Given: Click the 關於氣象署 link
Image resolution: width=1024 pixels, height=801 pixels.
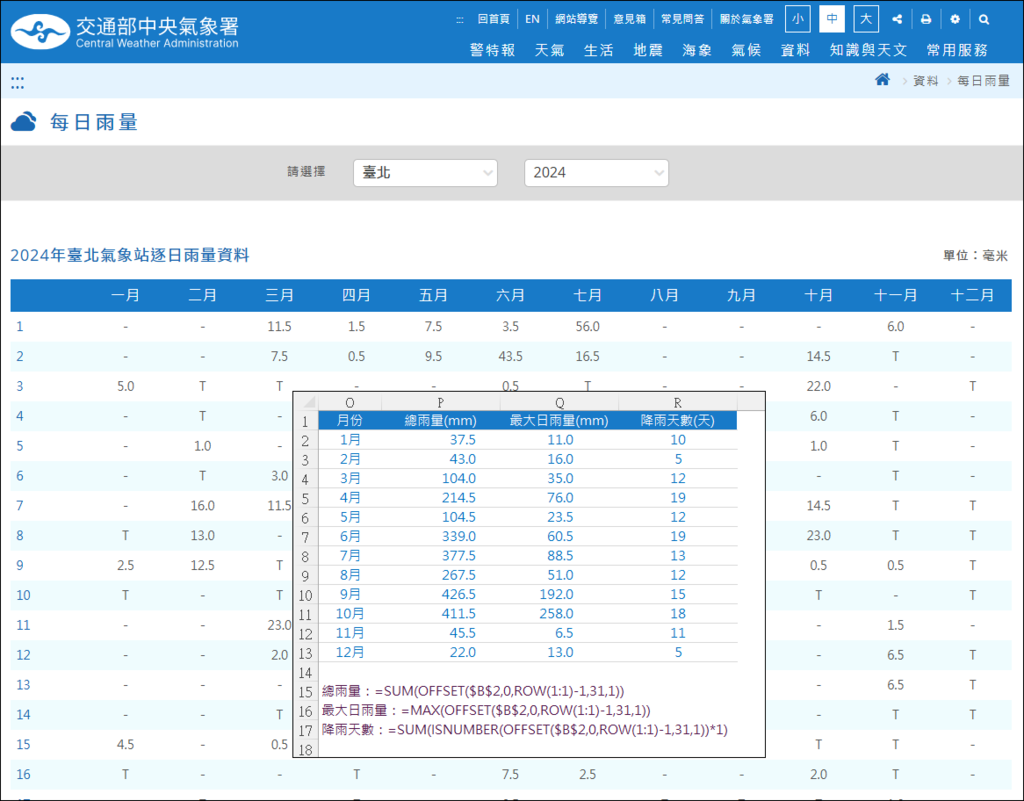Looking at the screenshot, I should tap(746, 19).
